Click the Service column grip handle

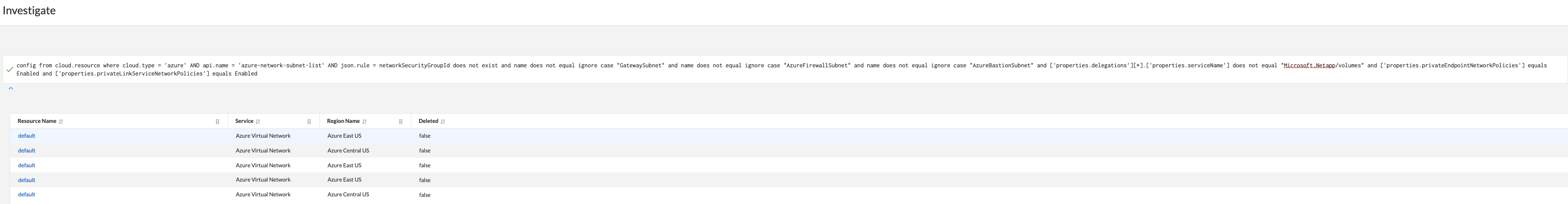coord(309,122)
